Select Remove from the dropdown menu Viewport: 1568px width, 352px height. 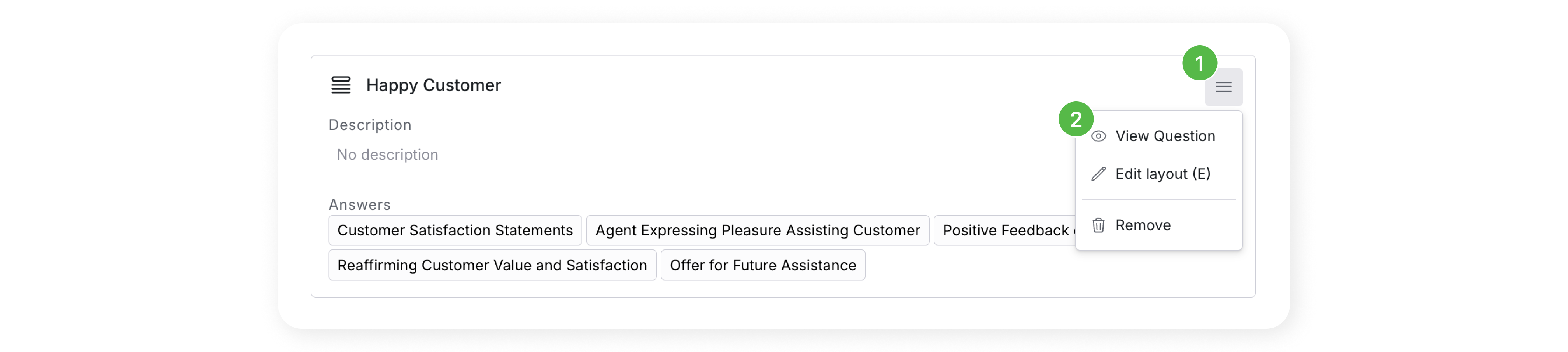point(1143,226)
